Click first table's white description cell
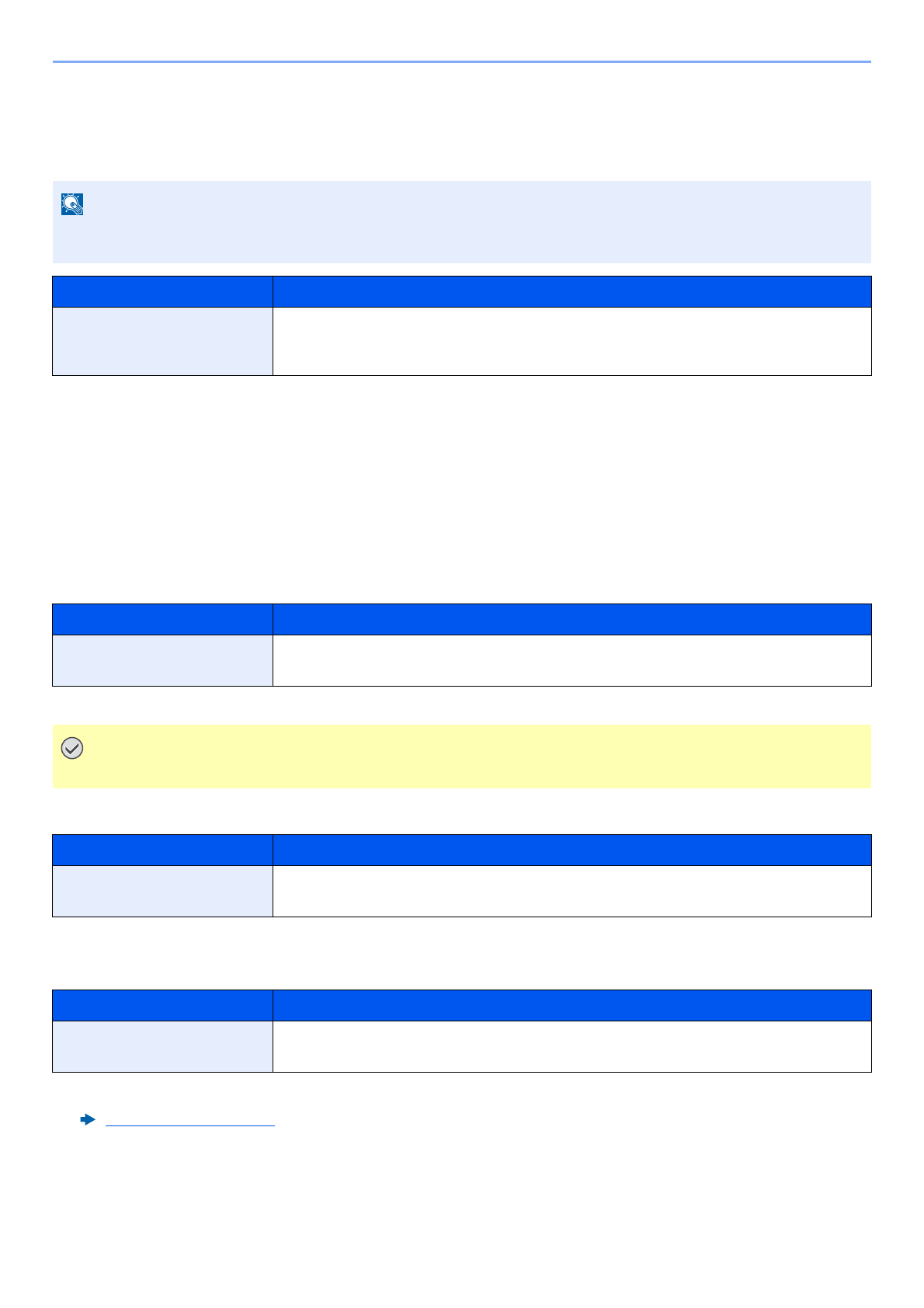 click(572, 342)
